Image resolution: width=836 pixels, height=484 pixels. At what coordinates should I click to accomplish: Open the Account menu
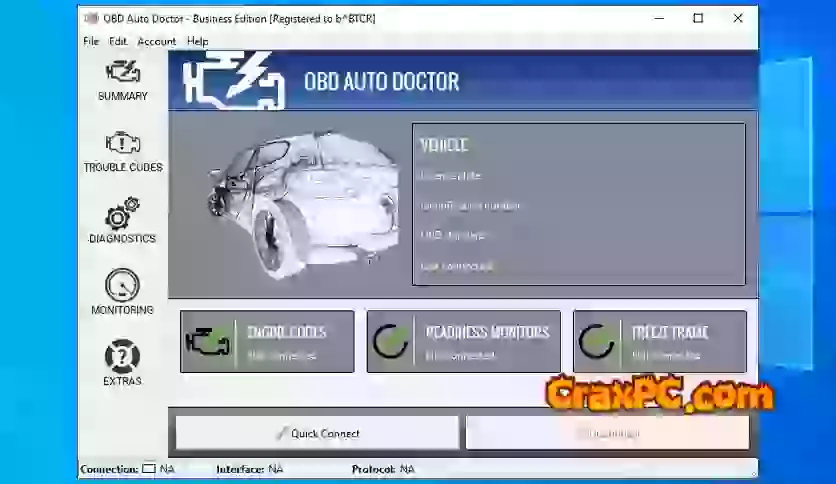[156, 41]
